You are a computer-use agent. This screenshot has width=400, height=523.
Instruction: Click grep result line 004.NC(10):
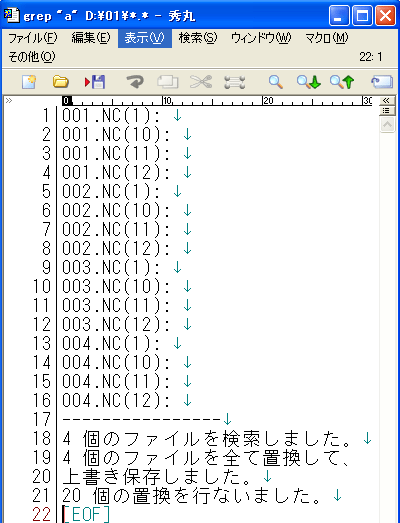tap(116, 363)
